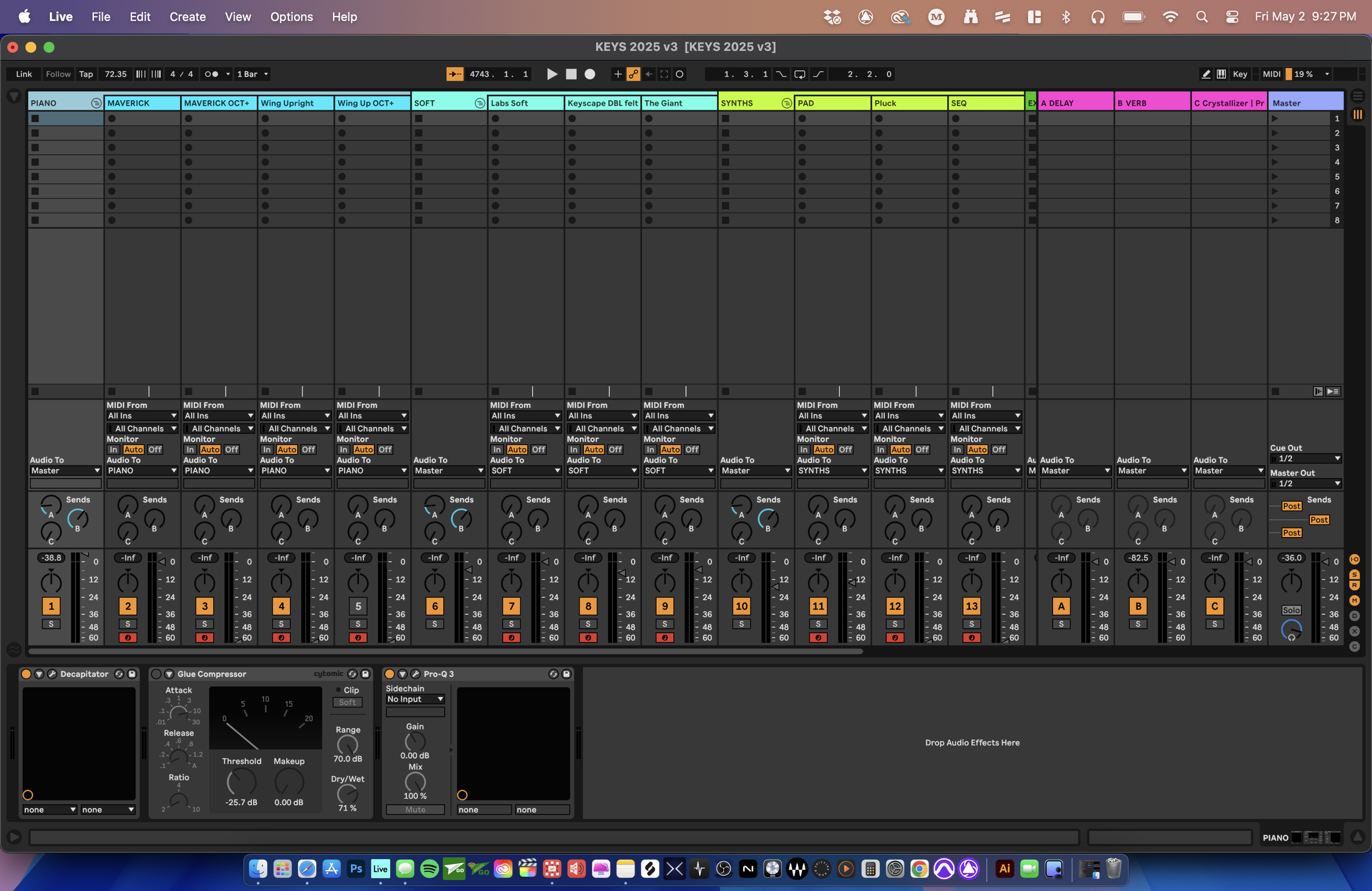Image resolution: width=1372 pixels, height=891 pixels.
Task: Adjust Glue Compressor Threshold knob
Action: tap(241, 781)
